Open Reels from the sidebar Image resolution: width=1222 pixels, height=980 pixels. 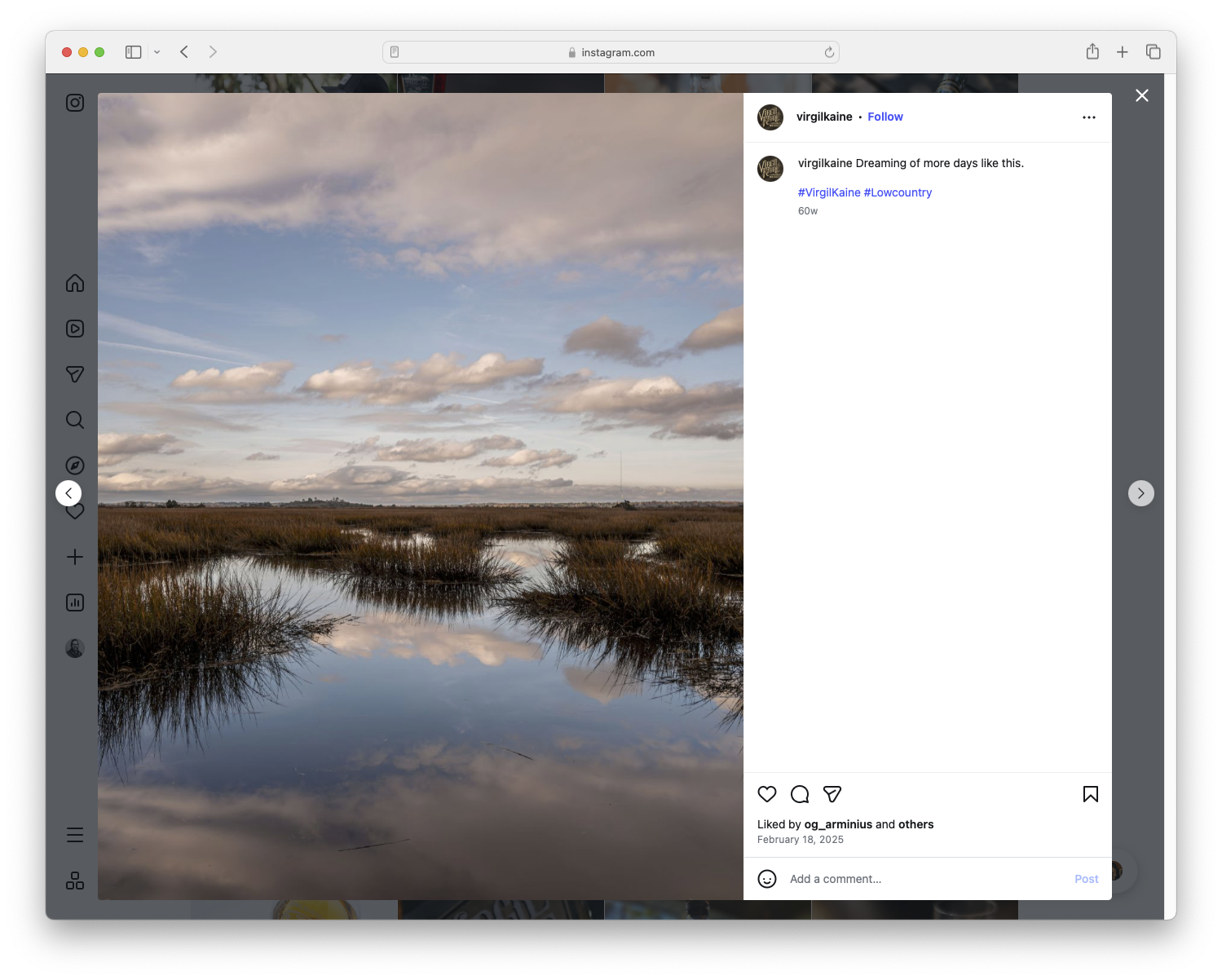pyautogui.click(x=74, y=329)
